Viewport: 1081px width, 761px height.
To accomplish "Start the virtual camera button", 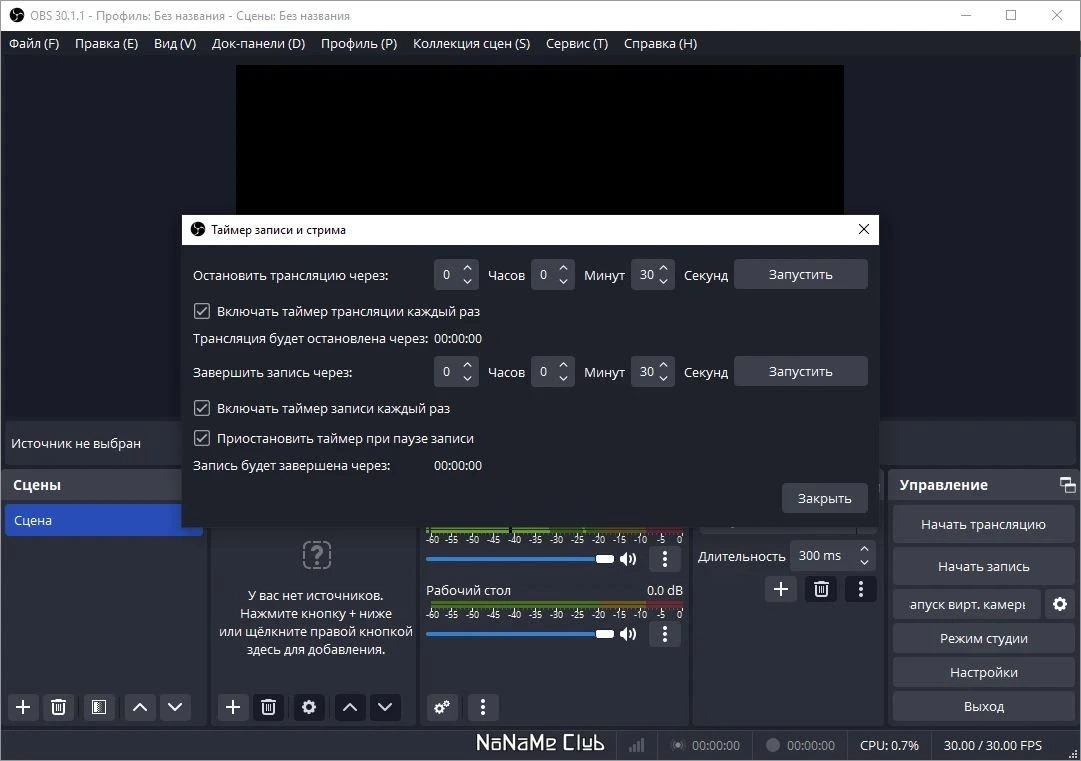I will click(x=967, y=605).
